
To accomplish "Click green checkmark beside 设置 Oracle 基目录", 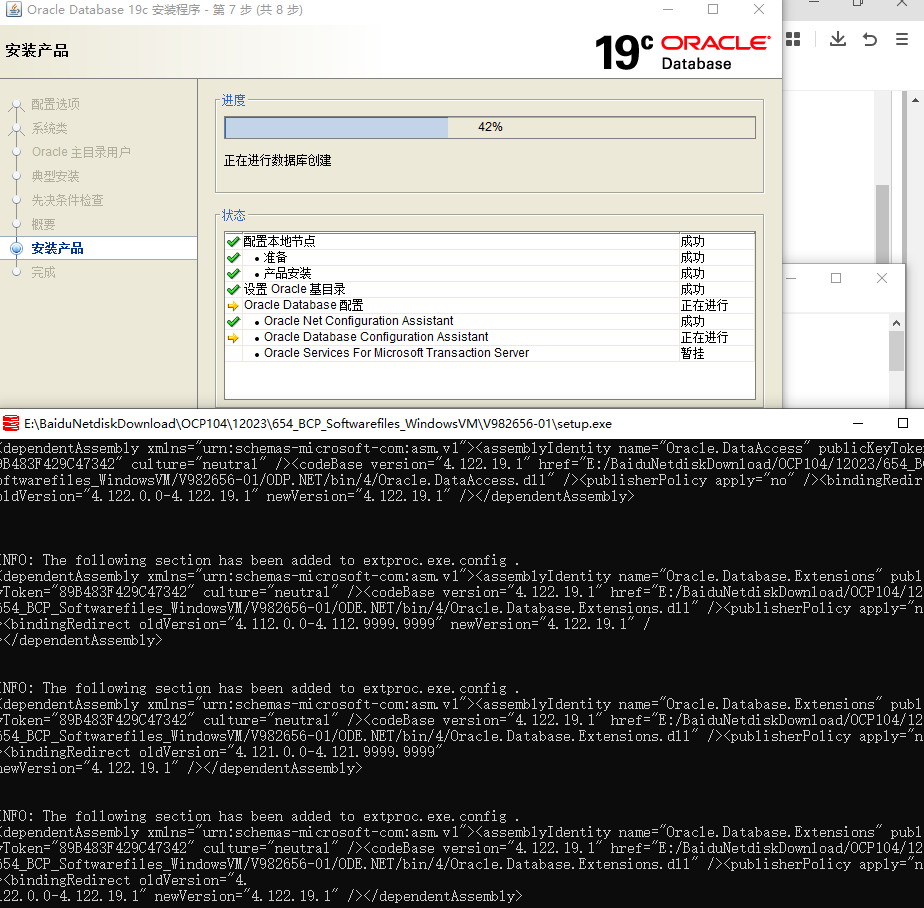I will pyautogui.click(x=233, y=289).
